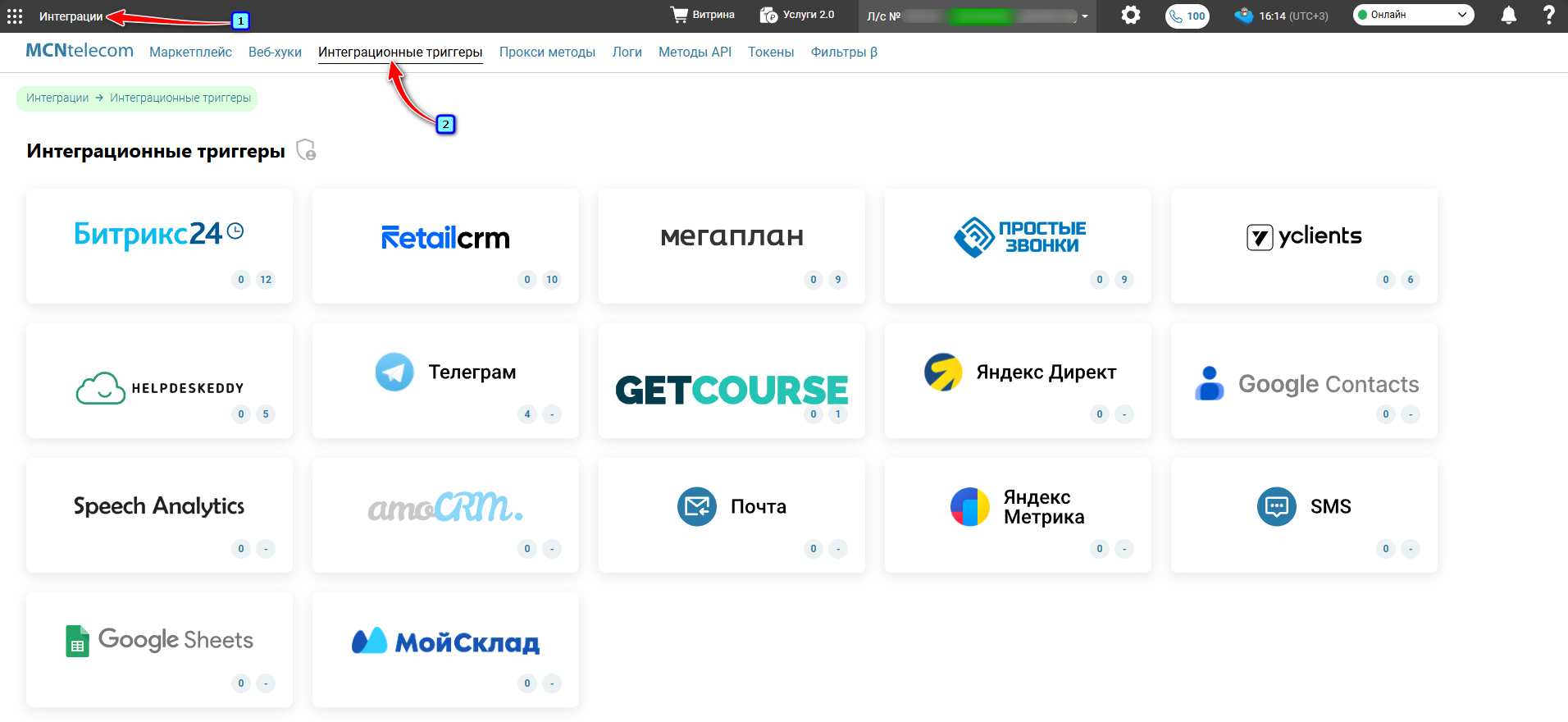This screenshot has width=1568, height=722.
Task: Click the Витрина shopping cart icon
Action: tap(679, 15)
